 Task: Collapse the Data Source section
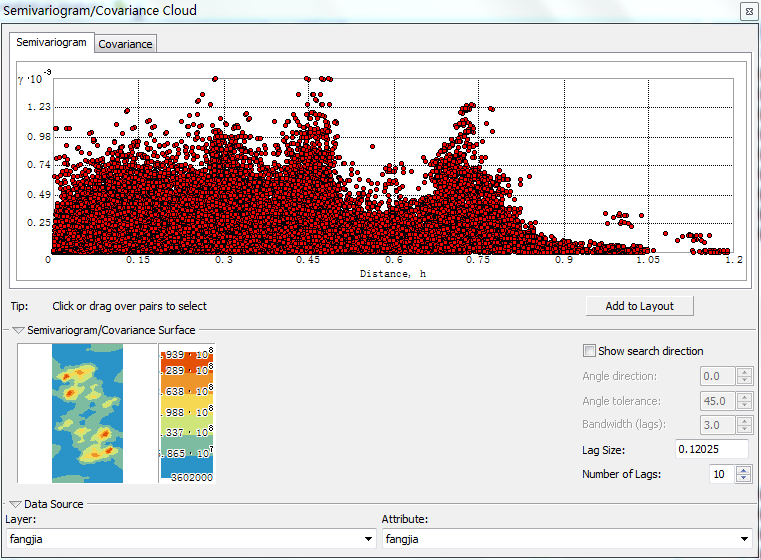point(16,505)
